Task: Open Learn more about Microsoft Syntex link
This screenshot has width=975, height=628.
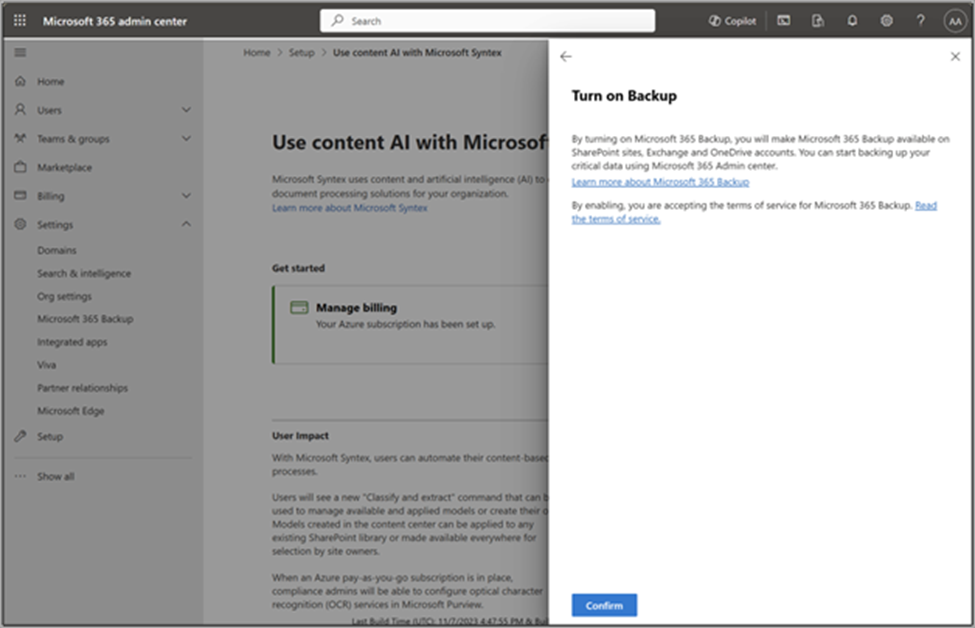Action: [x=349, y=208]
